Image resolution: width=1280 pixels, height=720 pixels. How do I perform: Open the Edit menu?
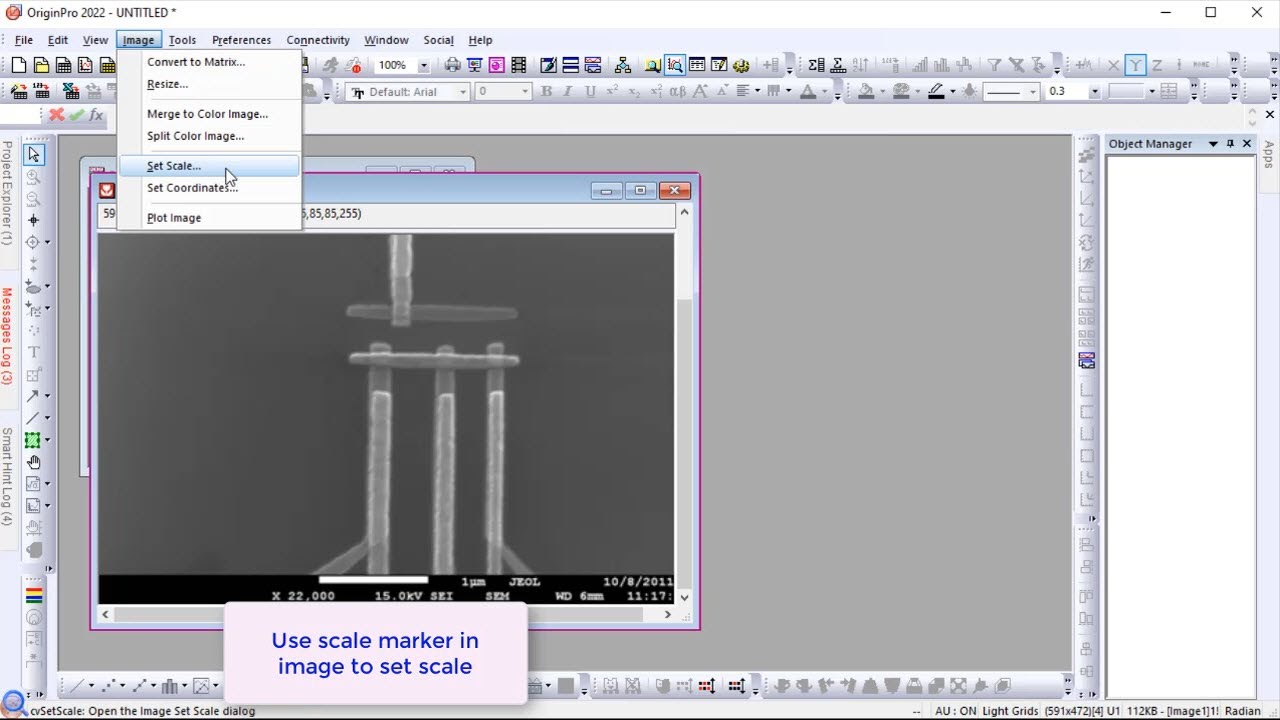point(58,40)
